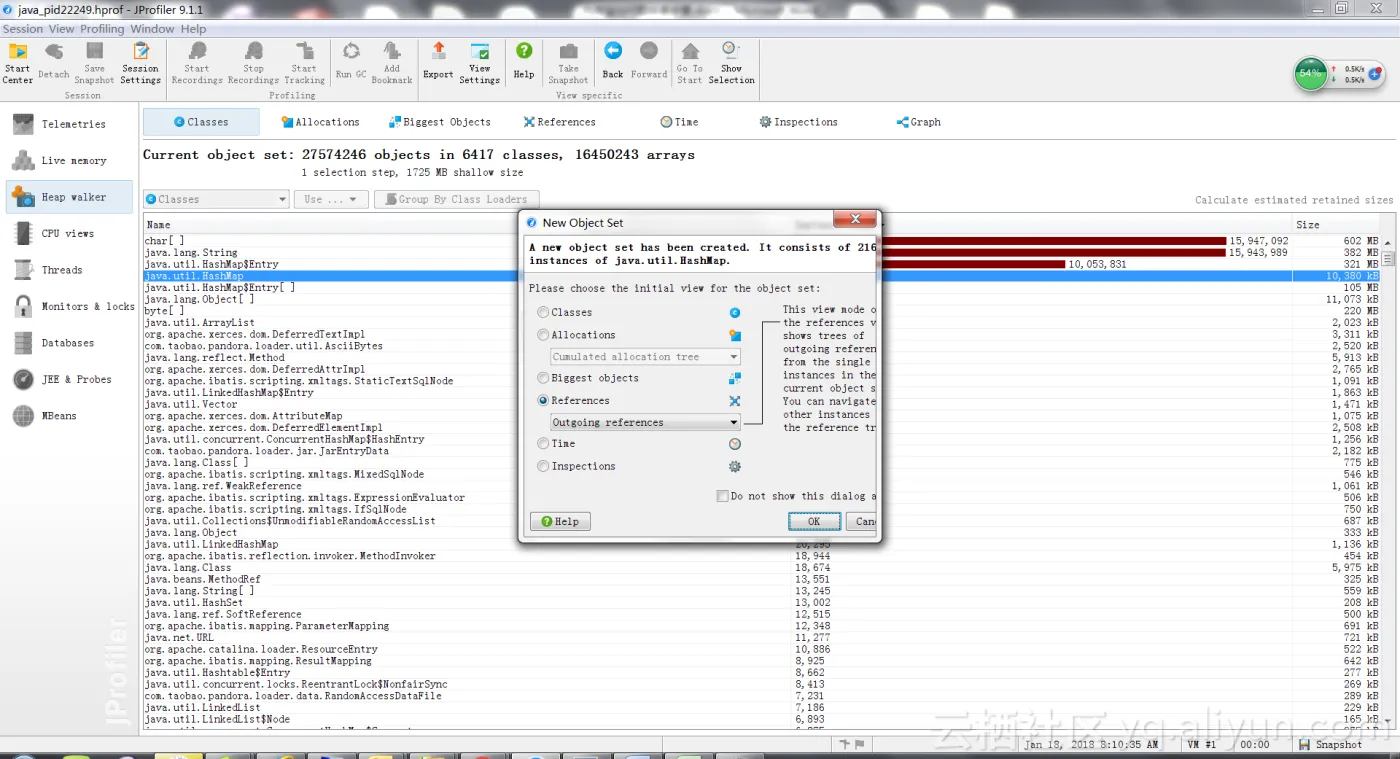Open CPU views section in sidebar

[69, 233]
